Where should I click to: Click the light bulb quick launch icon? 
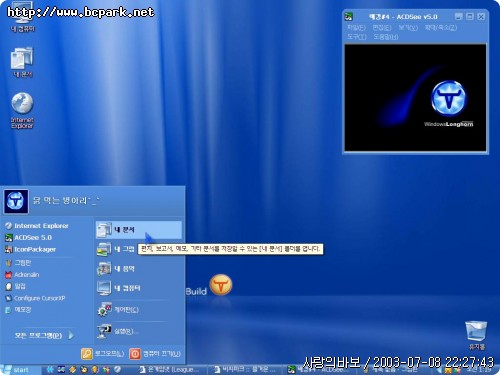point(95,370)
